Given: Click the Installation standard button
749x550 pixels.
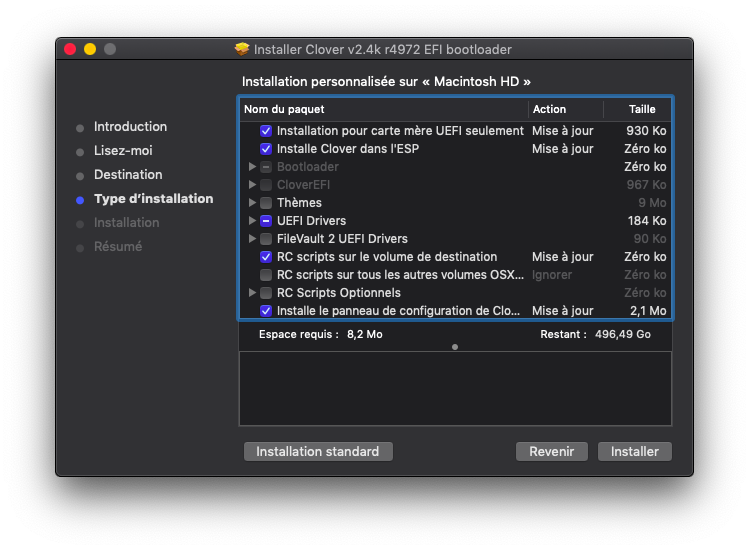Looking at the screenshot, I should [x=318, y=452].
